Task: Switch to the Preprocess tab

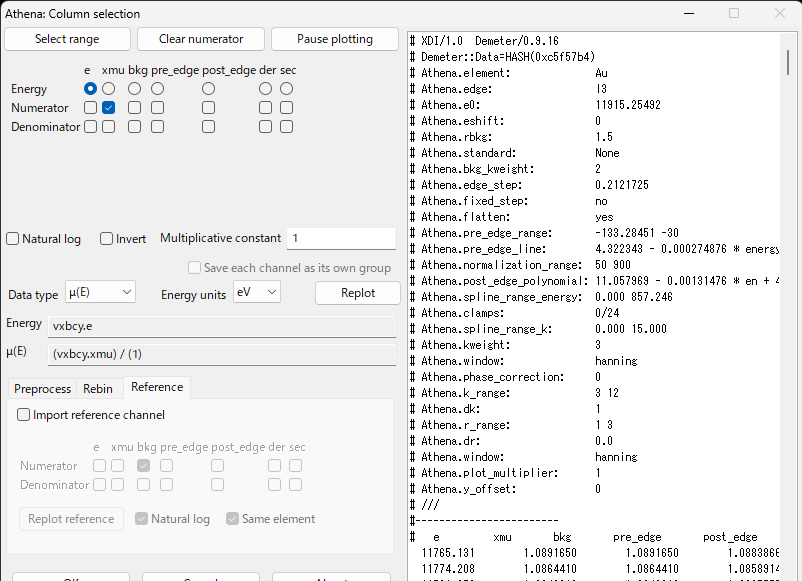Action: [x=42, y=389]
